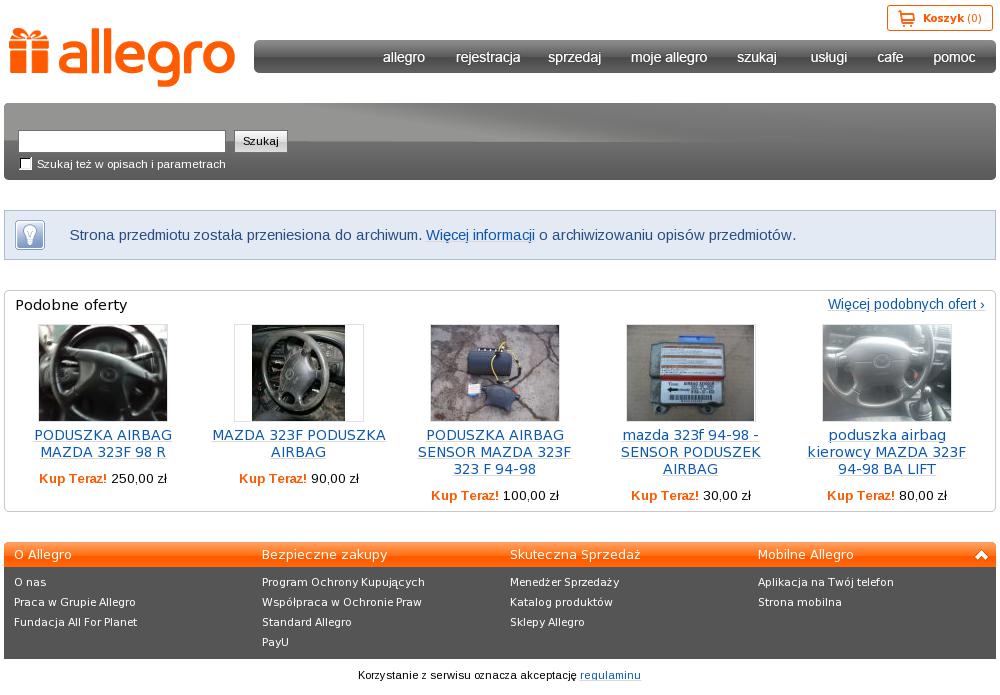The image size is (1000, 695).
Task: Click the 80,00 zł price
Action: [x=923, y=496]
